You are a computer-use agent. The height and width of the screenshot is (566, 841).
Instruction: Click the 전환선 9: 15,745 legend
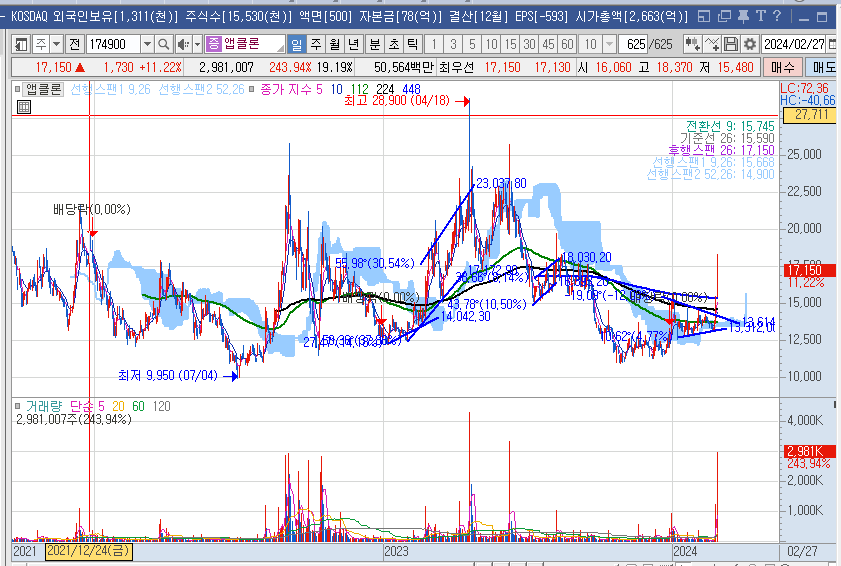(x=731, y=127)
